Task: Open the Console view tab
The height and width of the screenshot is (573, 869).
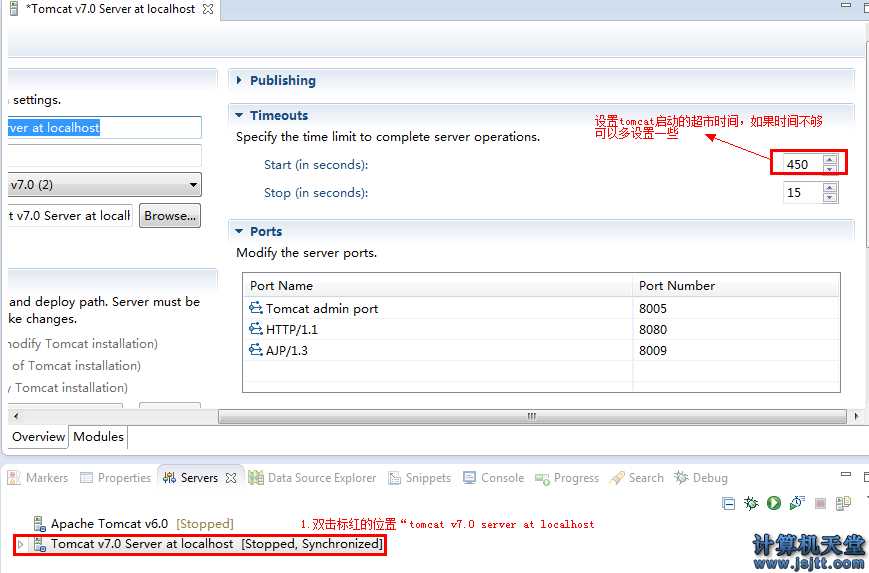Action: pos(494,478)
